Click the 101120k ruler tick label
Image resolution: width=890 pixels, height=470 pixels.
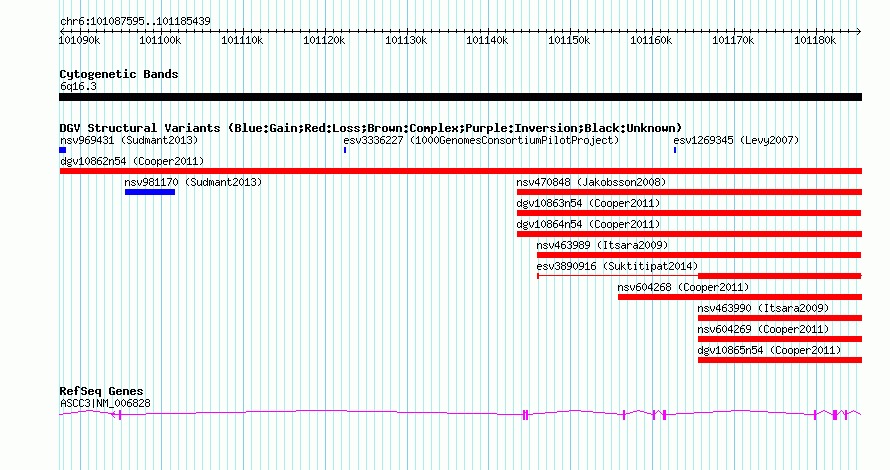coord(324,40)
